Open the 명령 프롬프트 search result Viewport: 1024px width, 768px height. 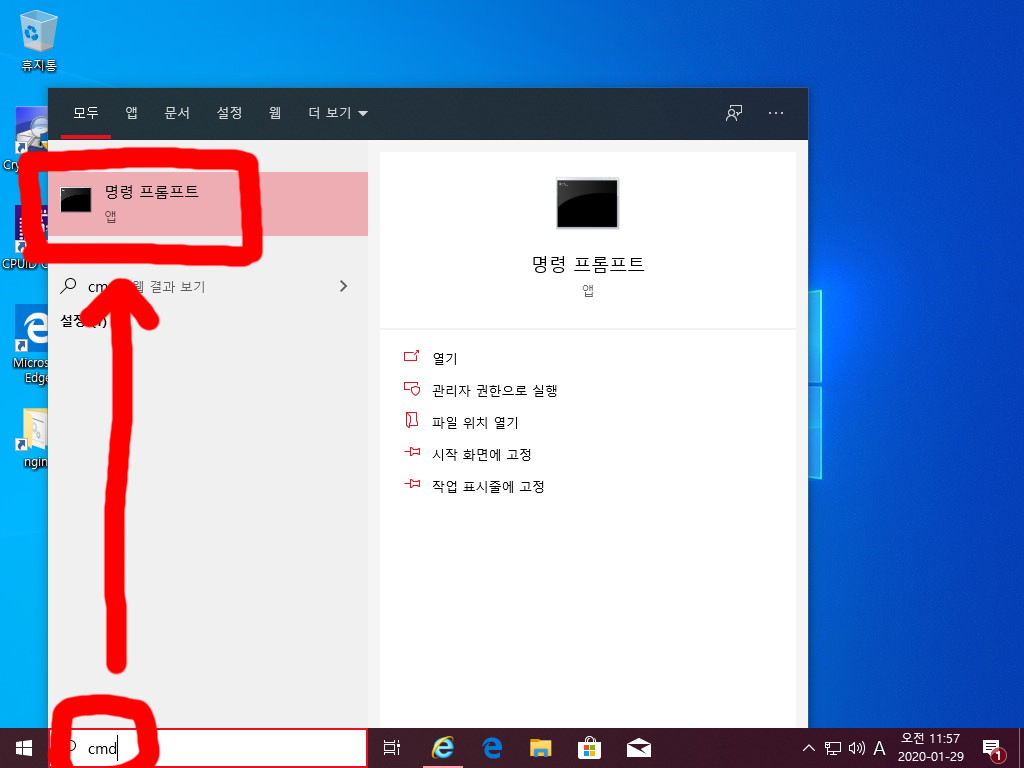208,203
